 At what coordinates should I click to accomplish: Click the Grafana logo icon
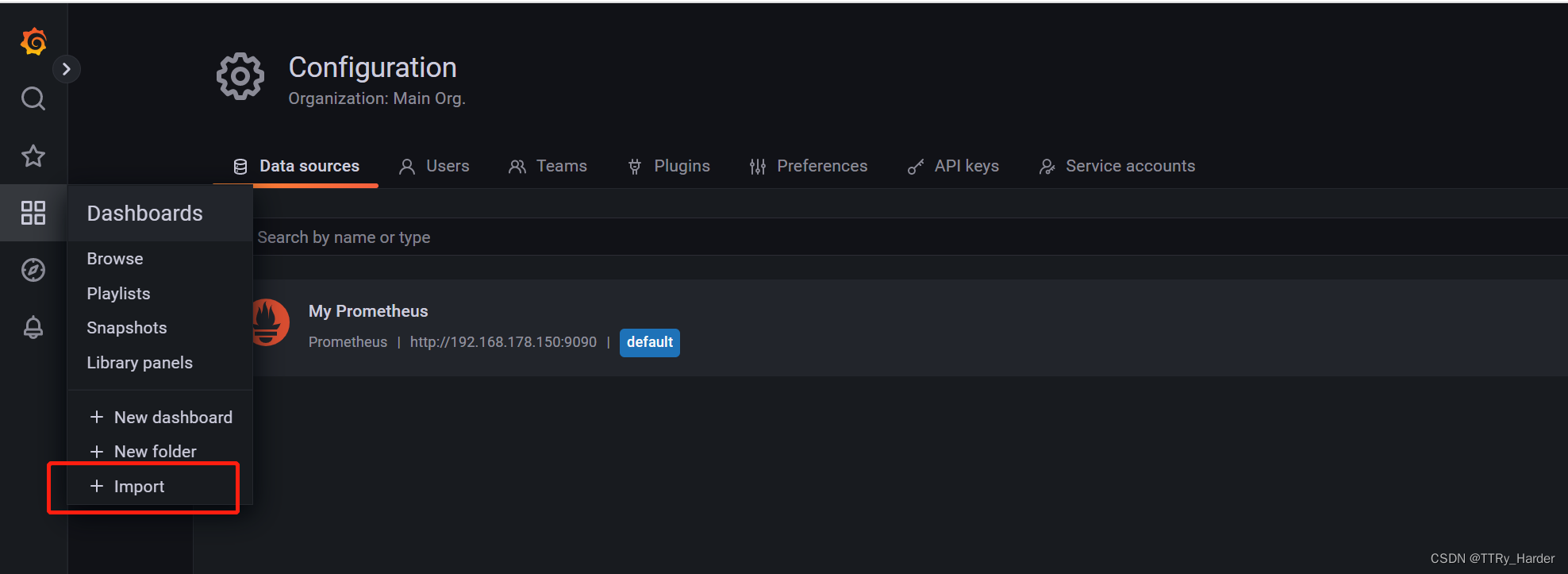[33, 41]
